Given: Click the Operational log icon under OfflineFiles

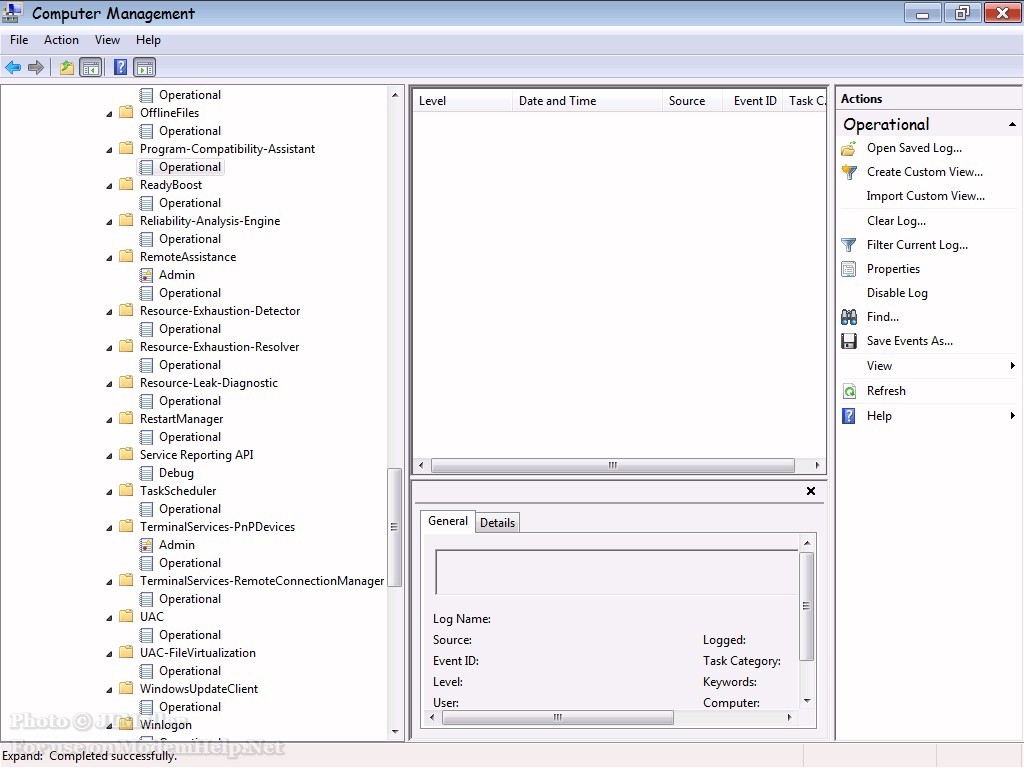Looking at the screenshot, I should pos(146,131).
